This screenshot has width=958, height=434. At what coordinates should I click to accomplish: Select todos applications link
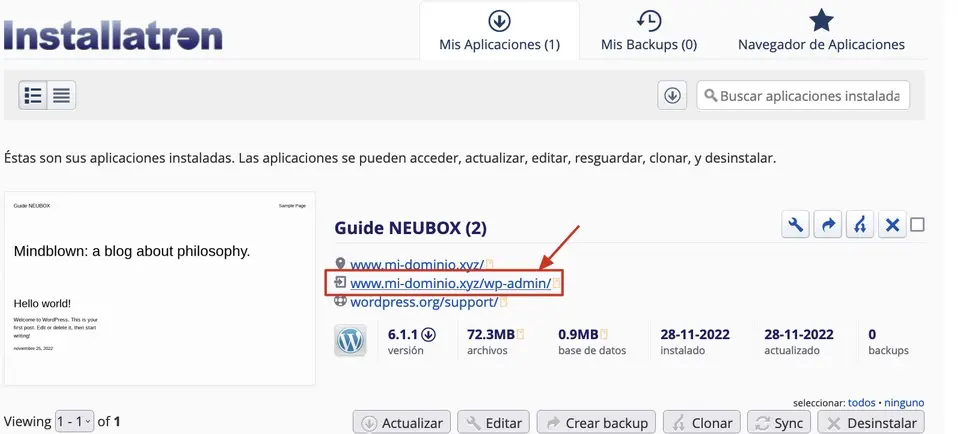[861, 403]
